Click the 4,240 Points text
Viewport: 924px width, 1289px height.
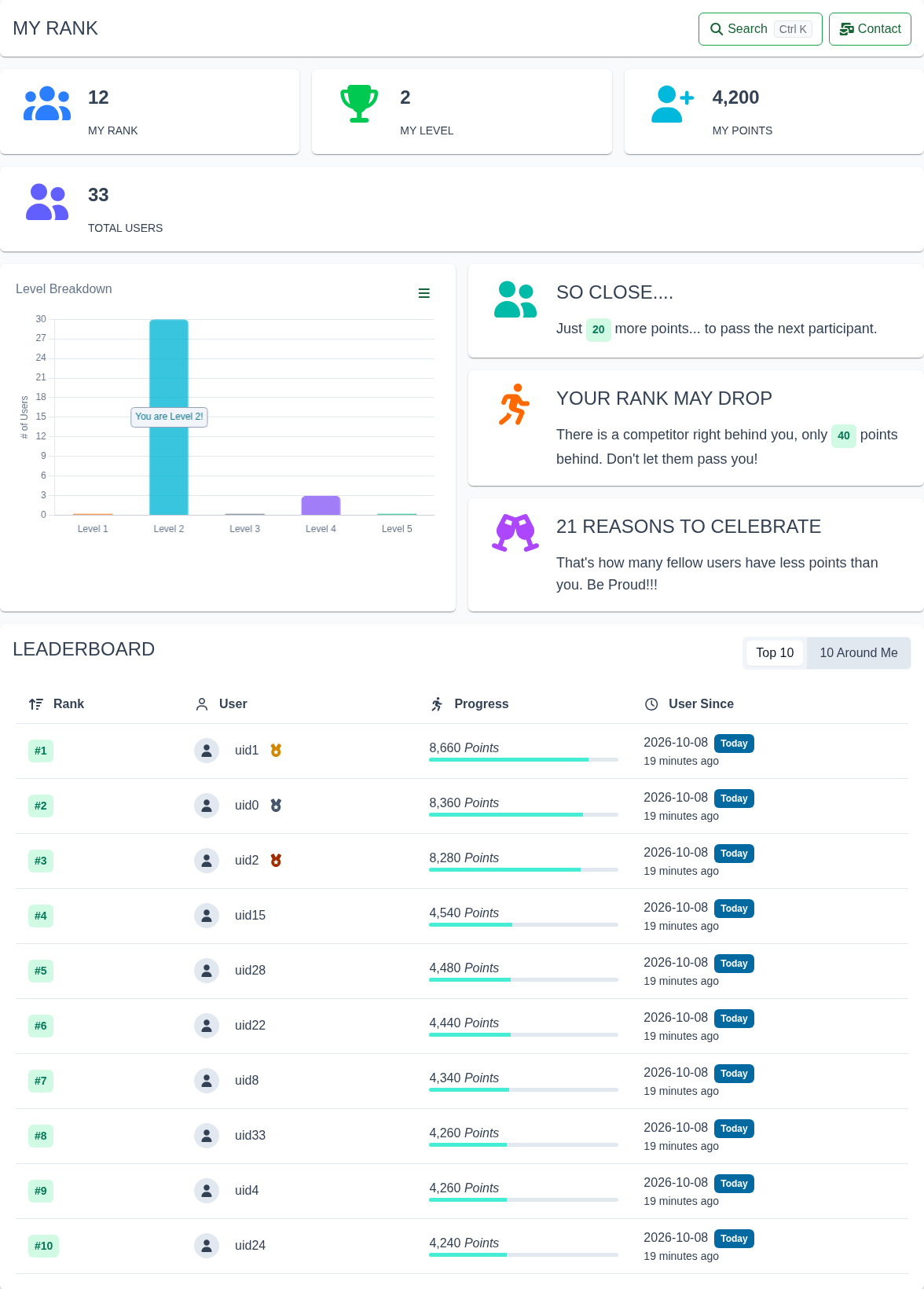coord(464,1243)
